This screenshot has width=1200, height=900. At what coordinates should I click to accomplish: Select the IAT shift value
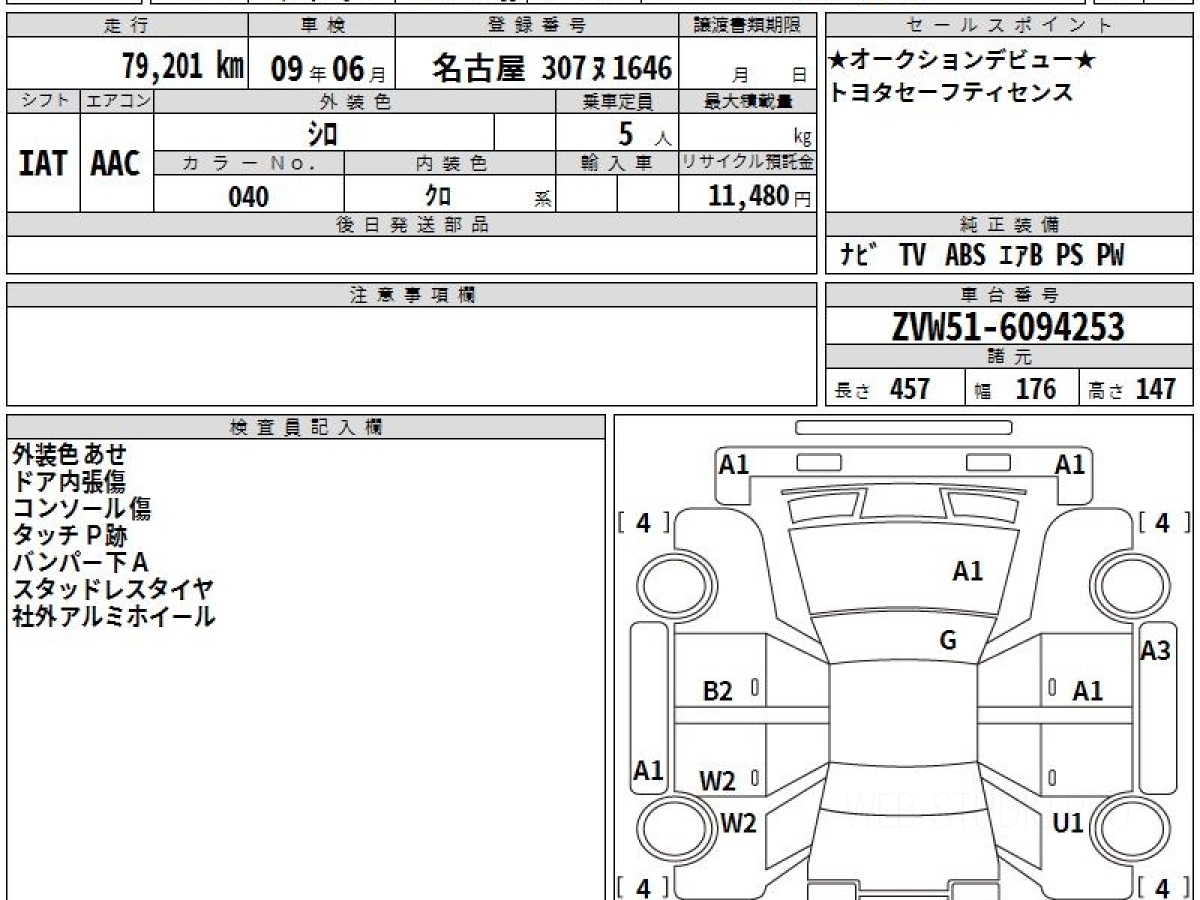coord(43,164)
